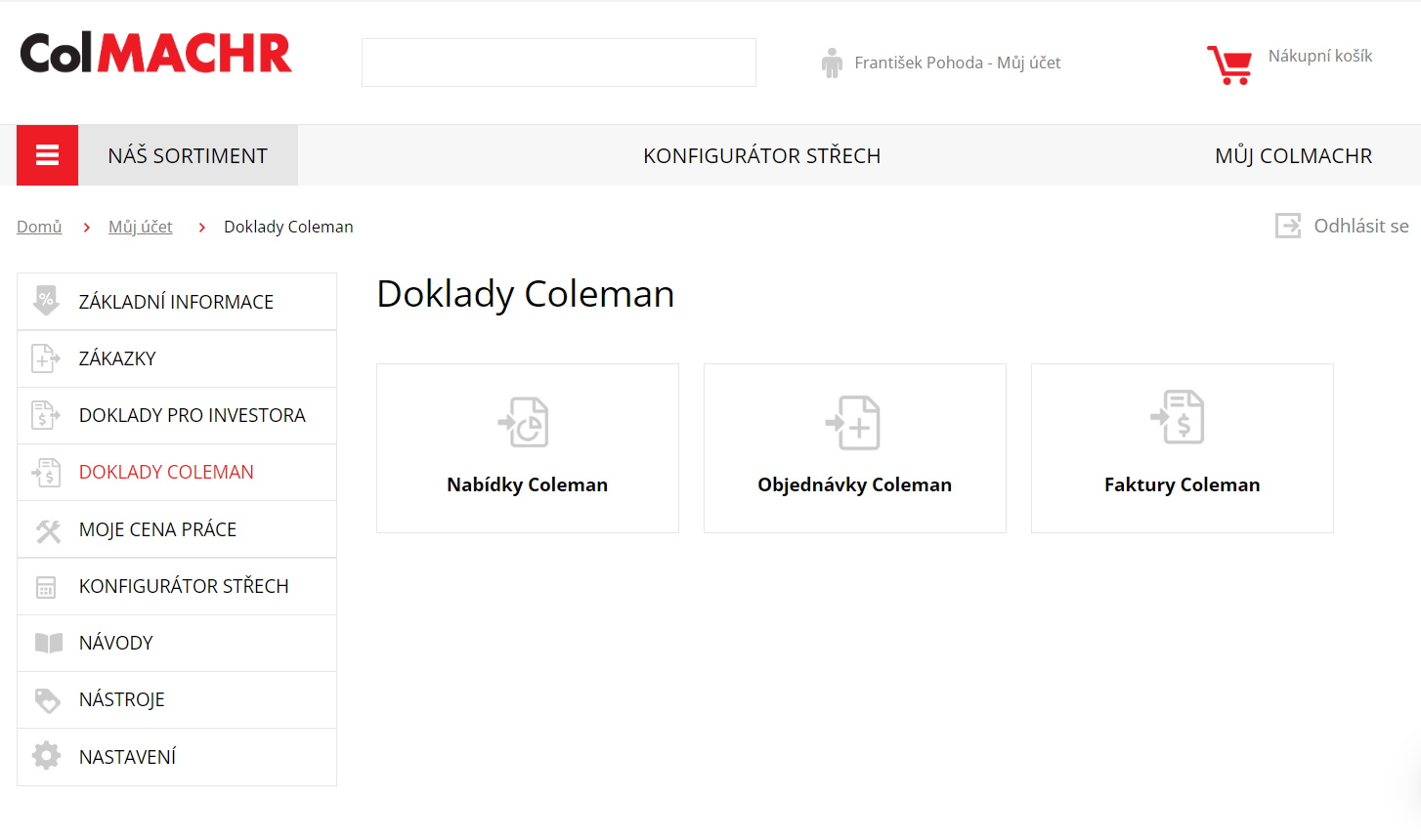
Task: Click the user silhouette icon
Action: pos(832,63)
